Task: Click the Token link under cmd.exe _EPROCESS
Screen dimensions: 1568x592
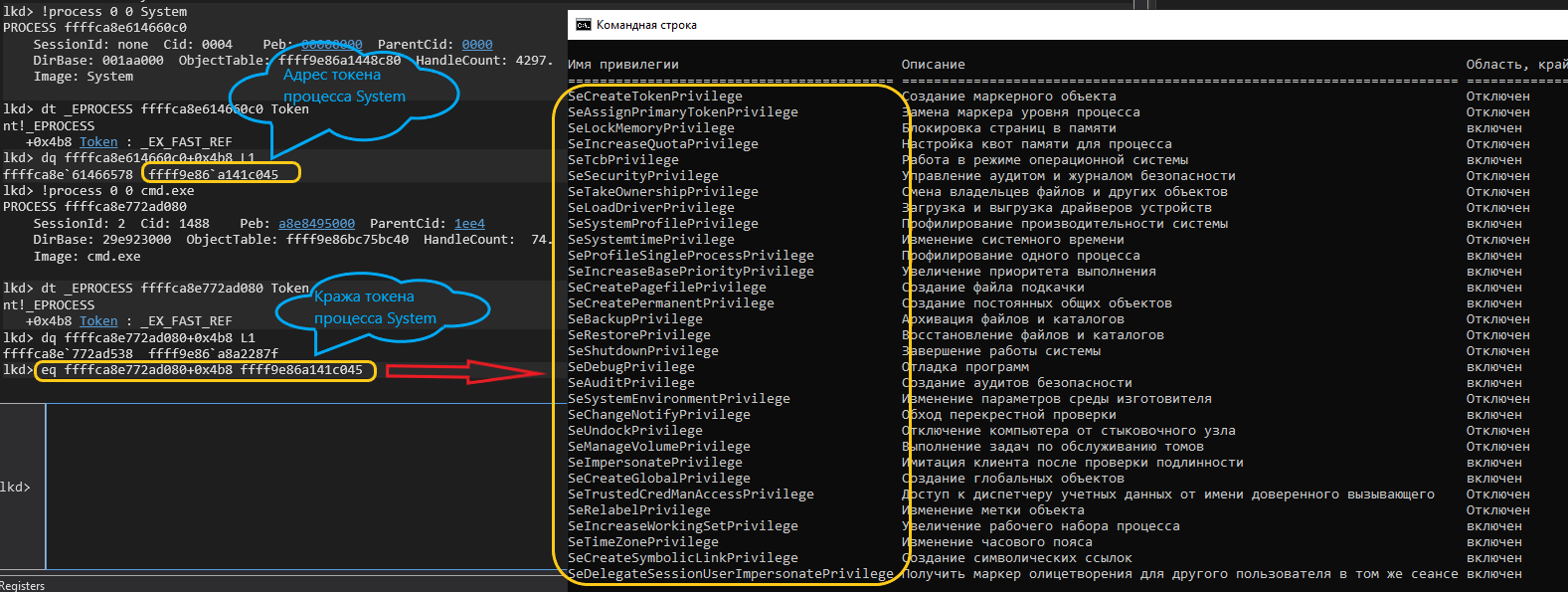Action: [x=98, y=321]
